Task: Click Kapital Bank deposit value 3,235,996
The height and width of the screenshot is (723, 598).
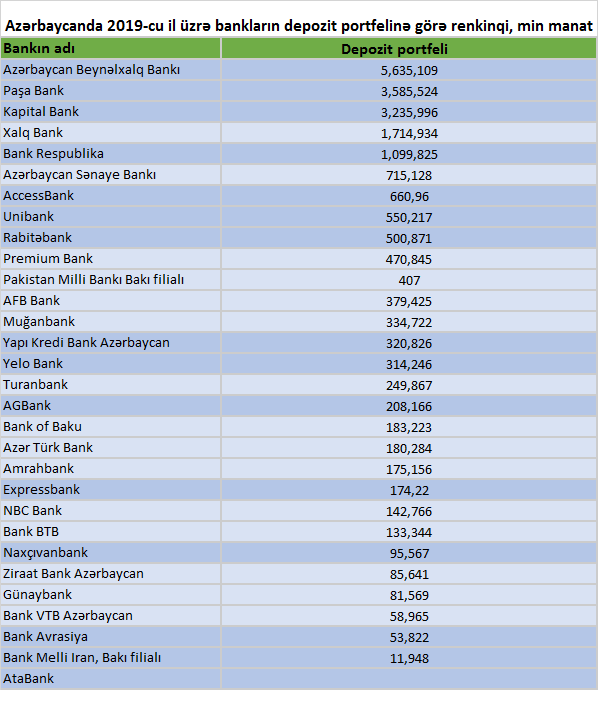Action: pyautogui.click(x=409, y=112)
